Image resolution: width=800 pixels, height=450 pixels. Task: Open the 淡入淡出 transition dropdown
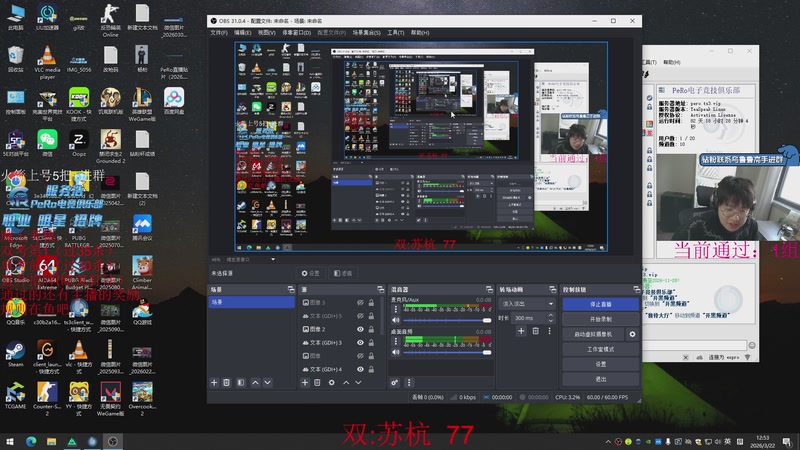527,304
